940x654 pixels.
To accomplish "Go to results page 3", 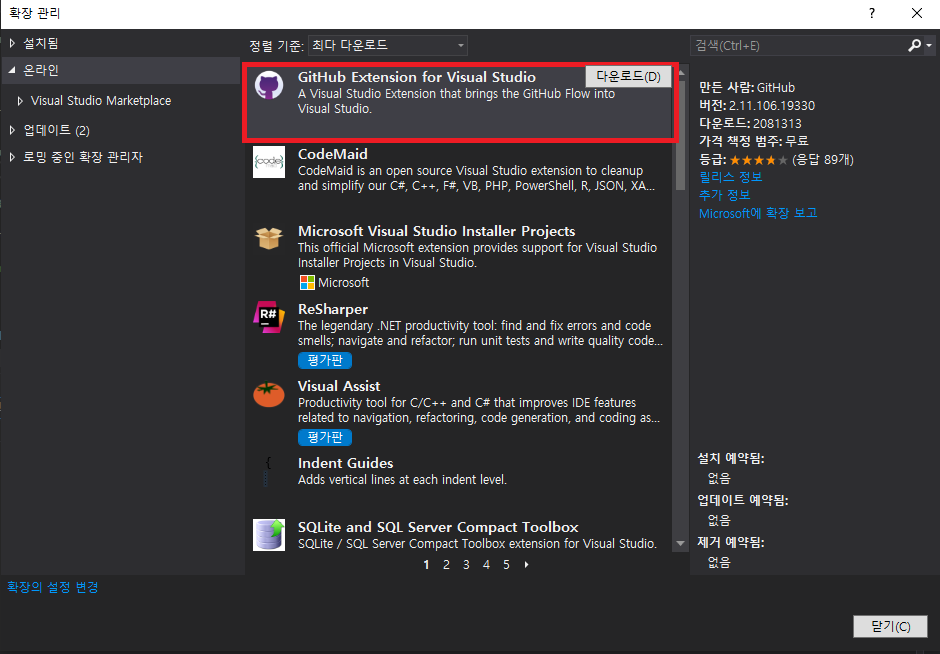I will point(466,565).
